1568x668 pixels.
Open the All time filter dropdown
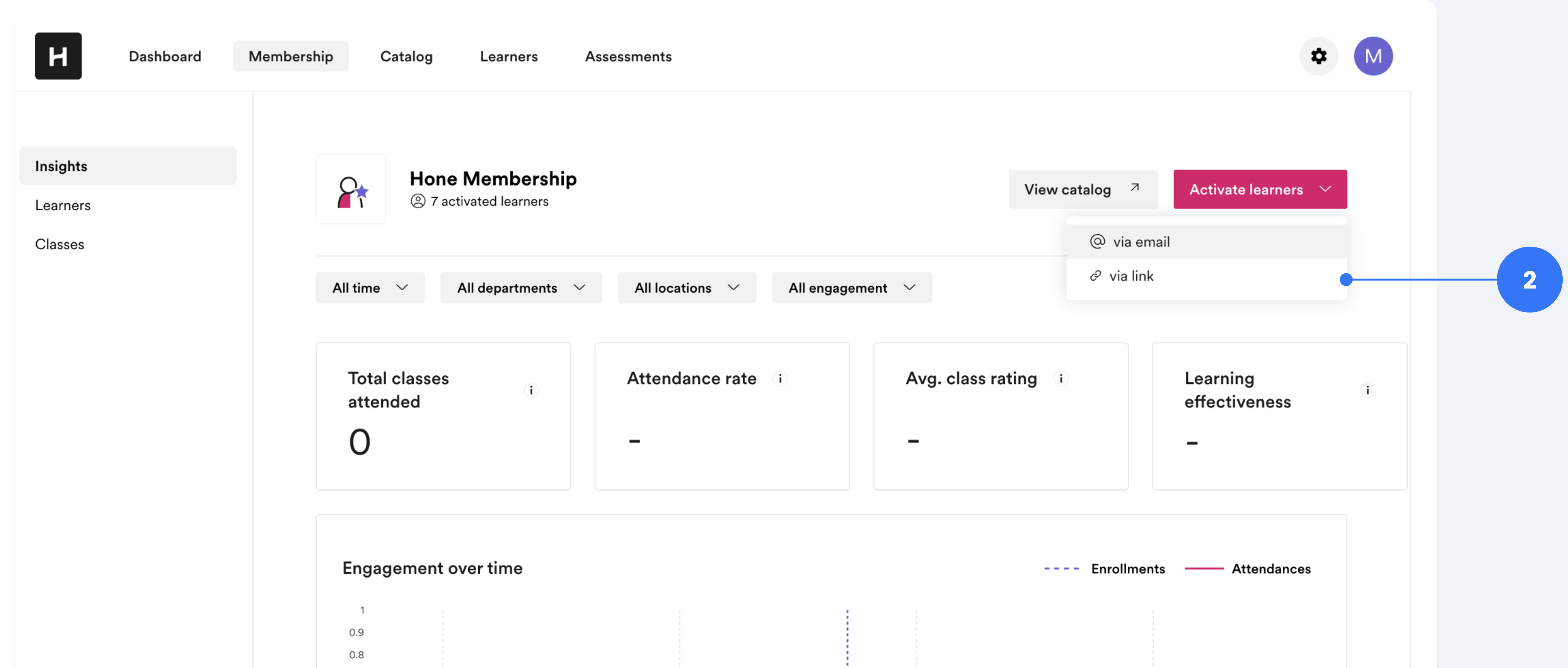(370, 287)
